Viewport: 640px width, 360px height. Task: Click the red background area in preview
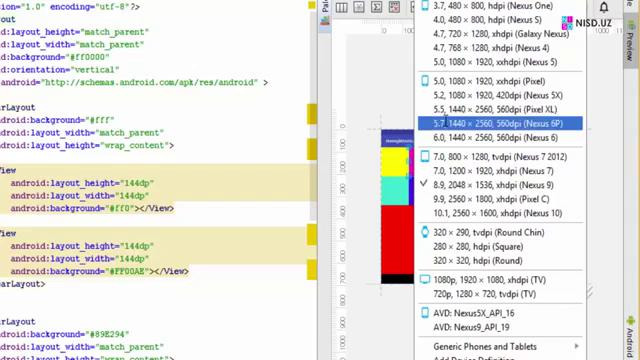coord(398,240)
